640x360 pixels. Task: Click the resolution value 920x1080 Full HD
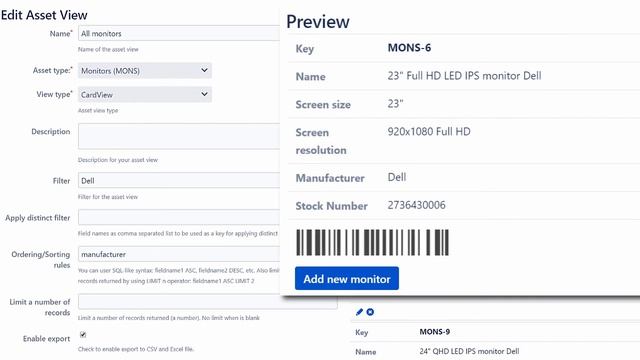429,131
